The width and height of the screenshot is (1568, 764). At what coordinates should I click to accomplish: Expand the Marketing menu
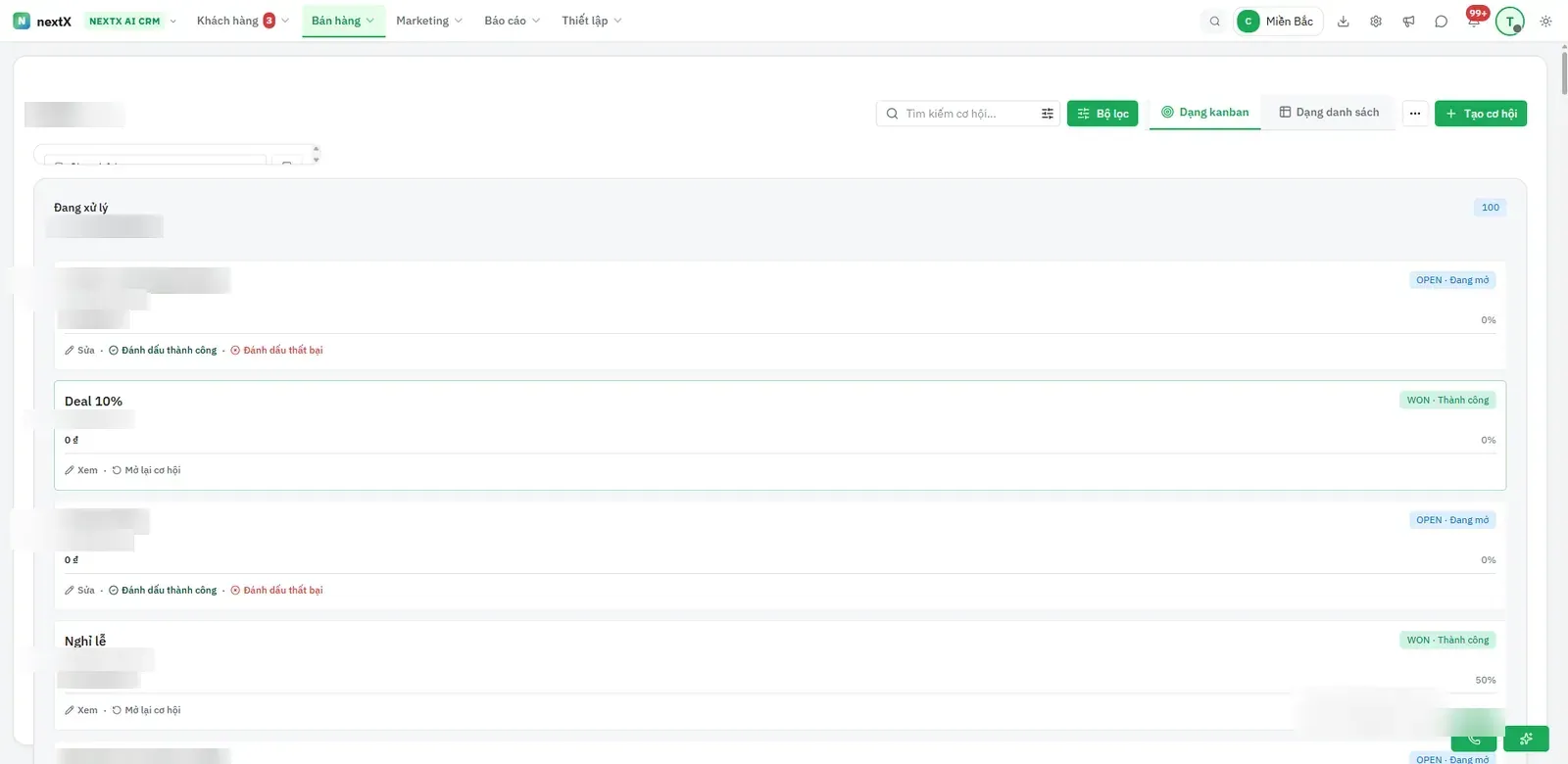coord(429,21)
